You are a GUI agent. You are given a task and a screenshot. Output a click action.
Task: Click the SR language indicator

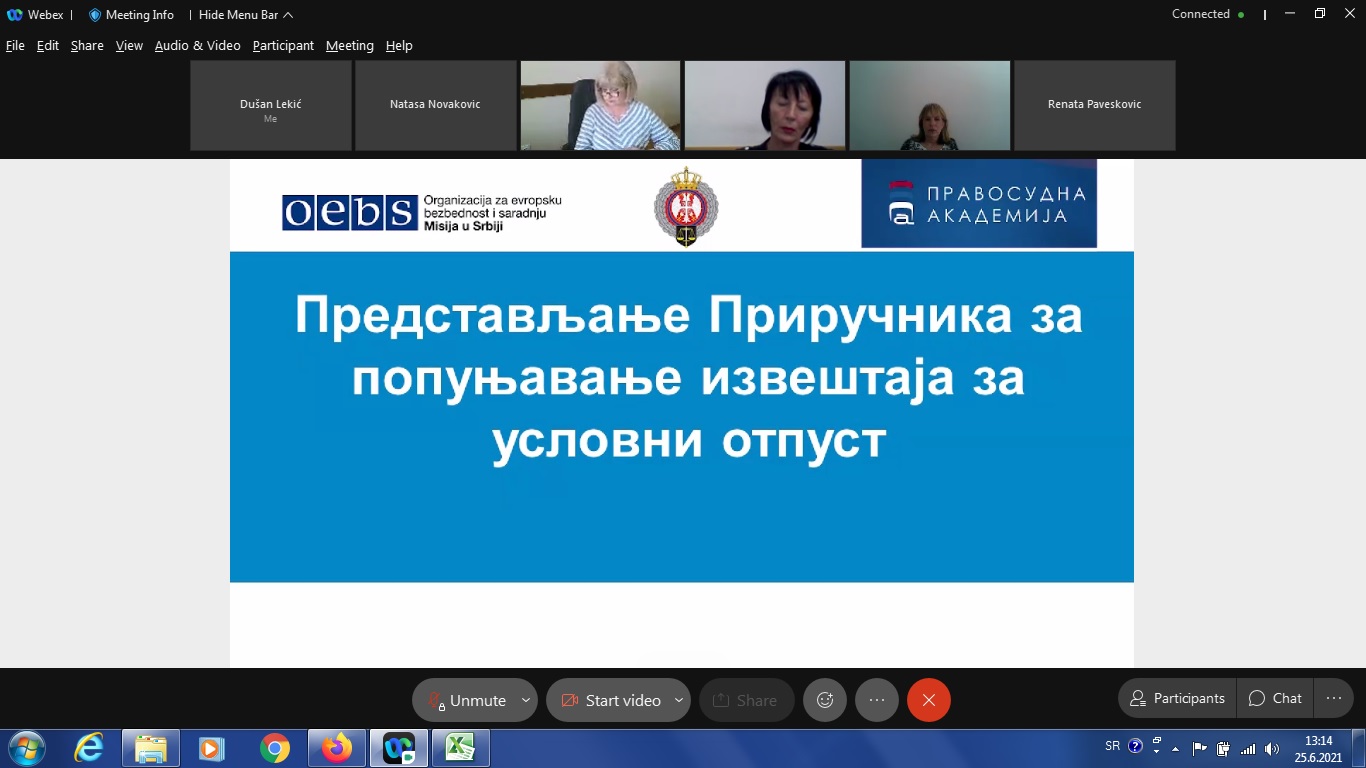[x=1113, y=746]
